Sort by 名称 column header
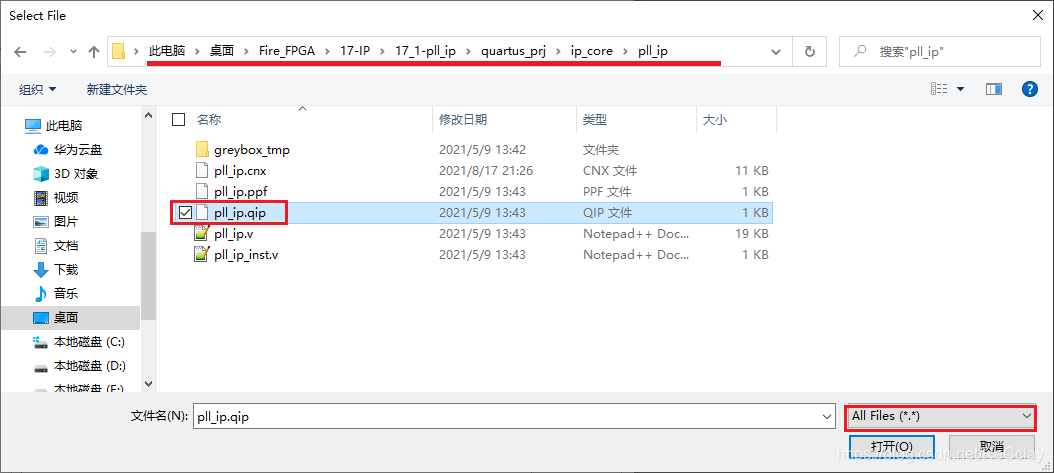Screen dimensions: 1054x473 pos(209,120)
